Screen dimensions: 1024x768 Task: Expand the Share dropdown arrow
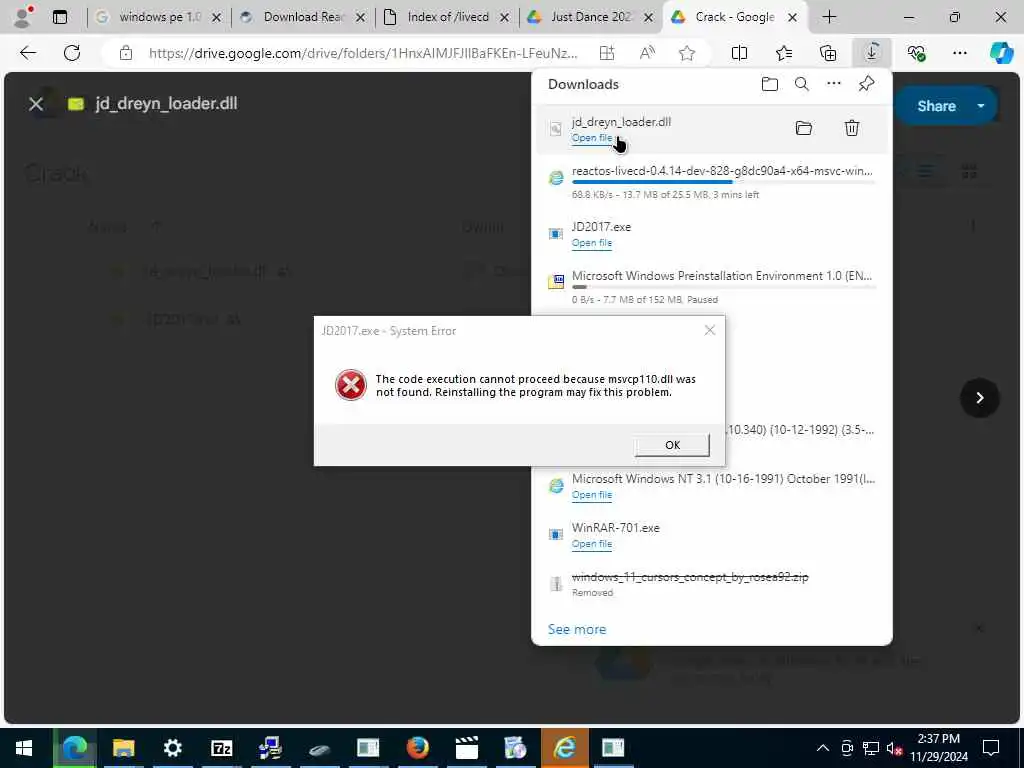(x=981, y=106)
